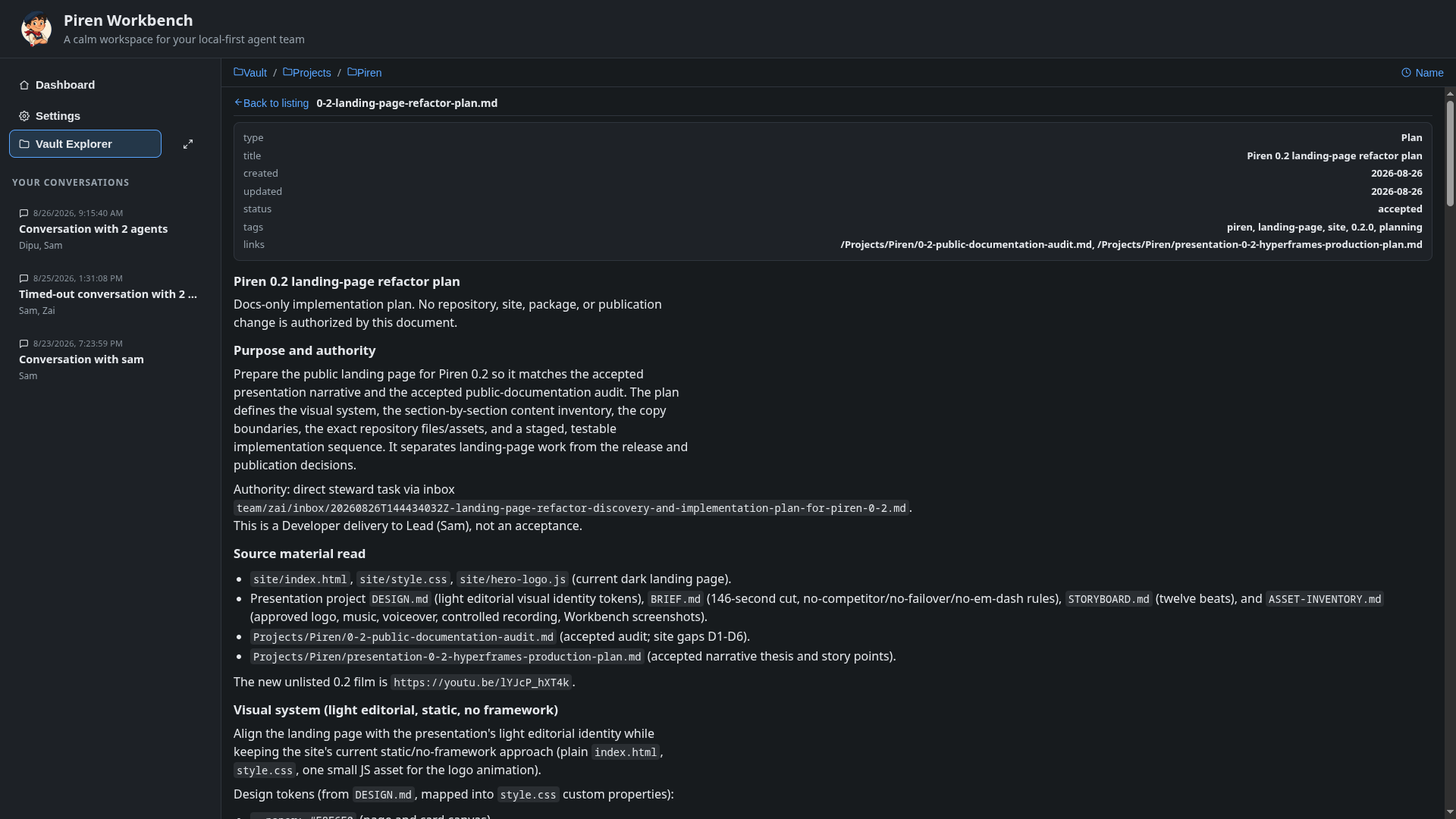
Task: Click the site/hero-logo.js code snippet
Action: 513,579
